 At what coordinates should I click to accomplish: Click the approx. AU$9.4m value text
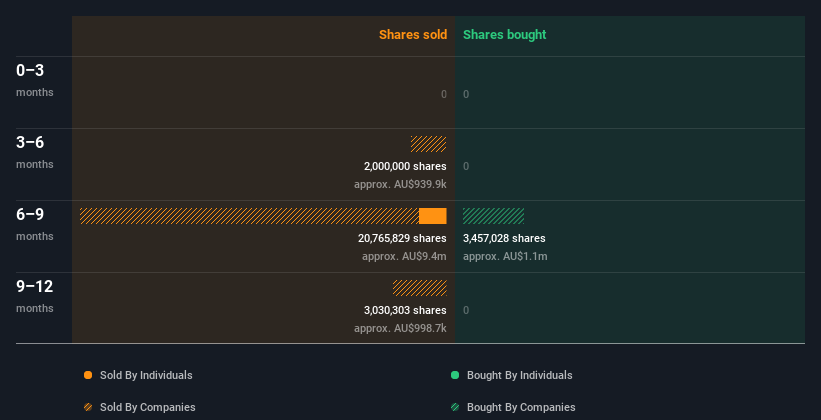coord(404,256)
